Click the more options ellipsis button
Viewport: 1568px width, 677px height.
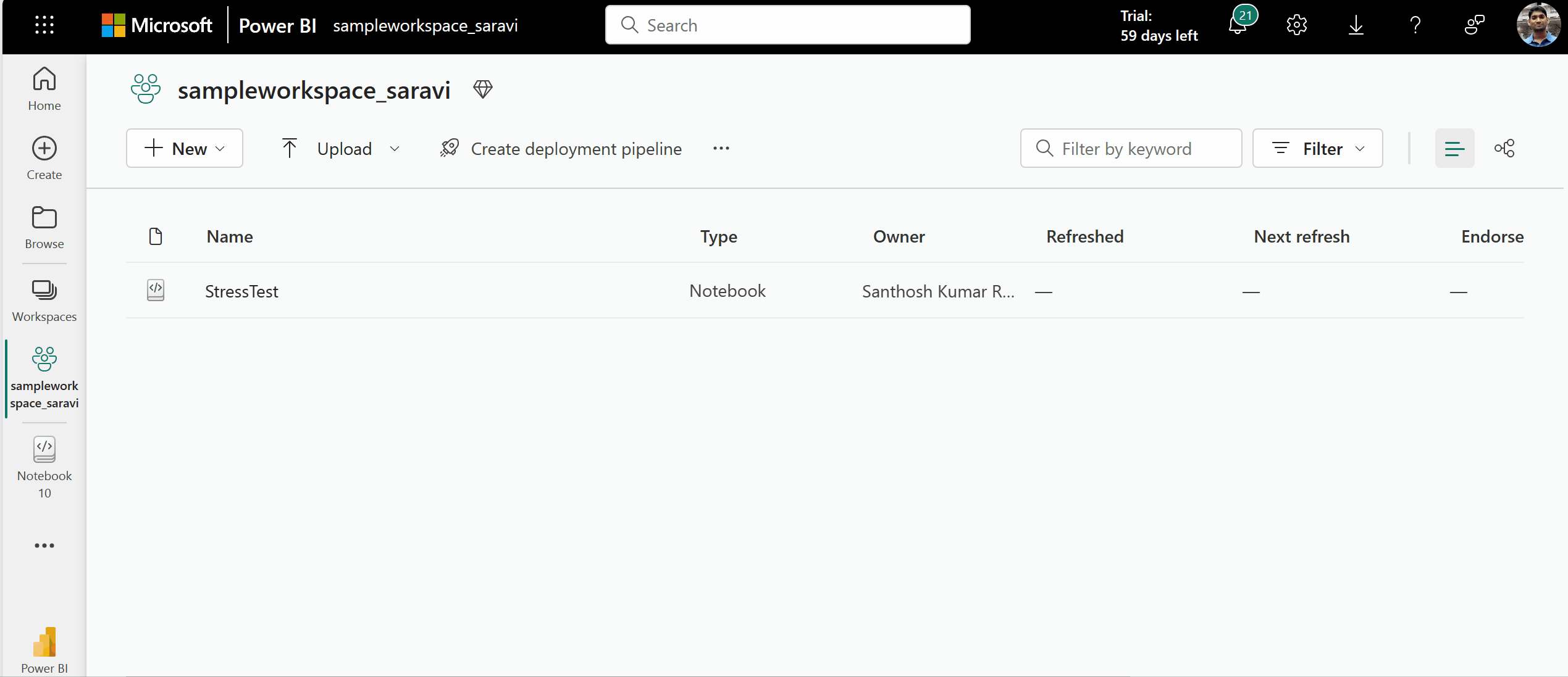pos(721,148)
